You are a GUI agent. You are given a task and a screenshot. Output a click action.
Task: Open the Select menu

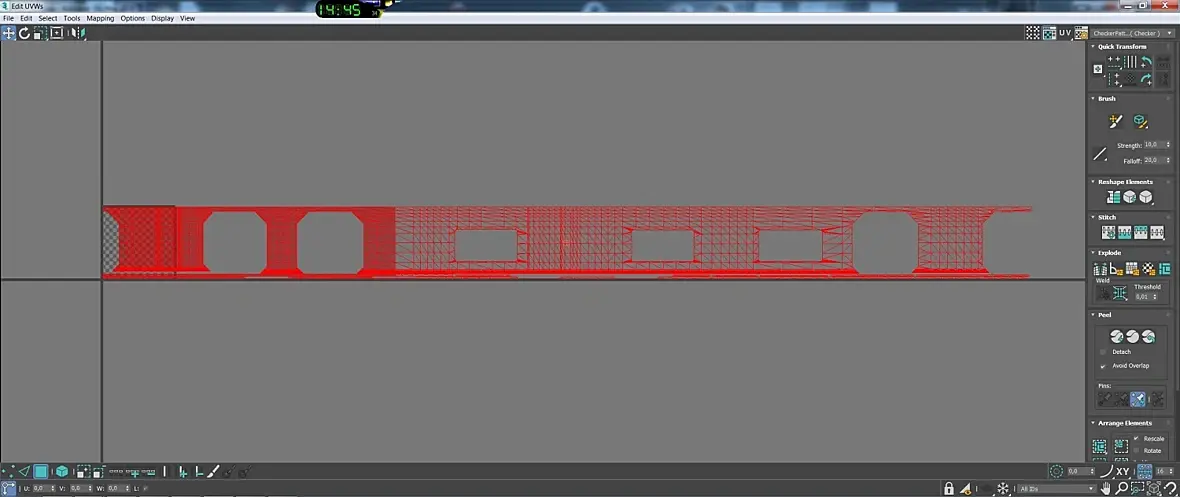[48, 18]
